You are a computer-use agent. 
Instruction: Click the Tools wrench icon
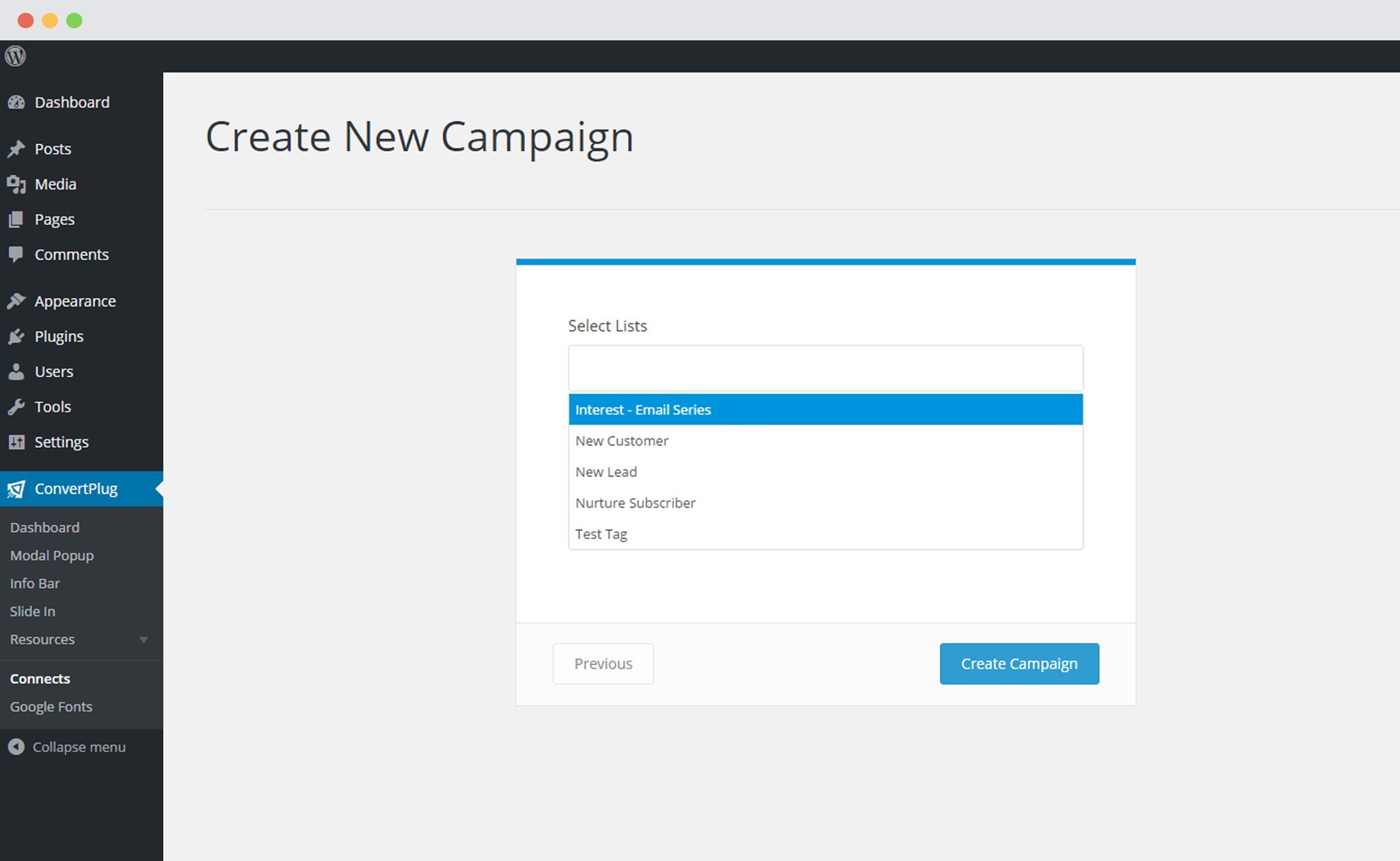point(16,407)
